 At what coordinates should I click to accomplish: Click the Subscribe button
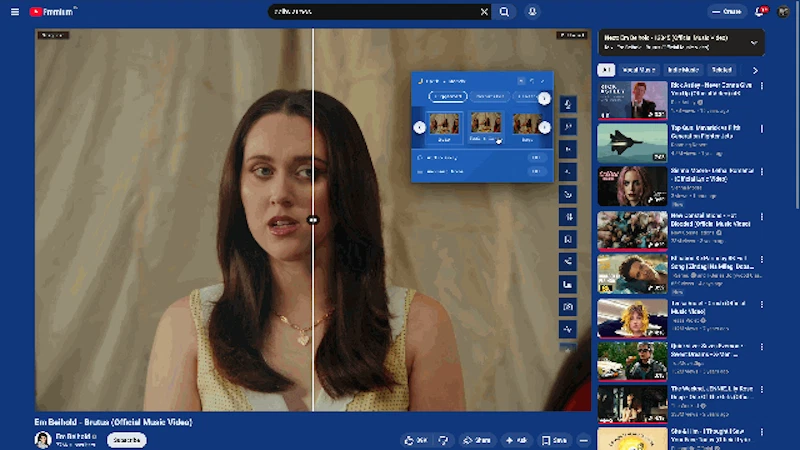pos(127,440)
